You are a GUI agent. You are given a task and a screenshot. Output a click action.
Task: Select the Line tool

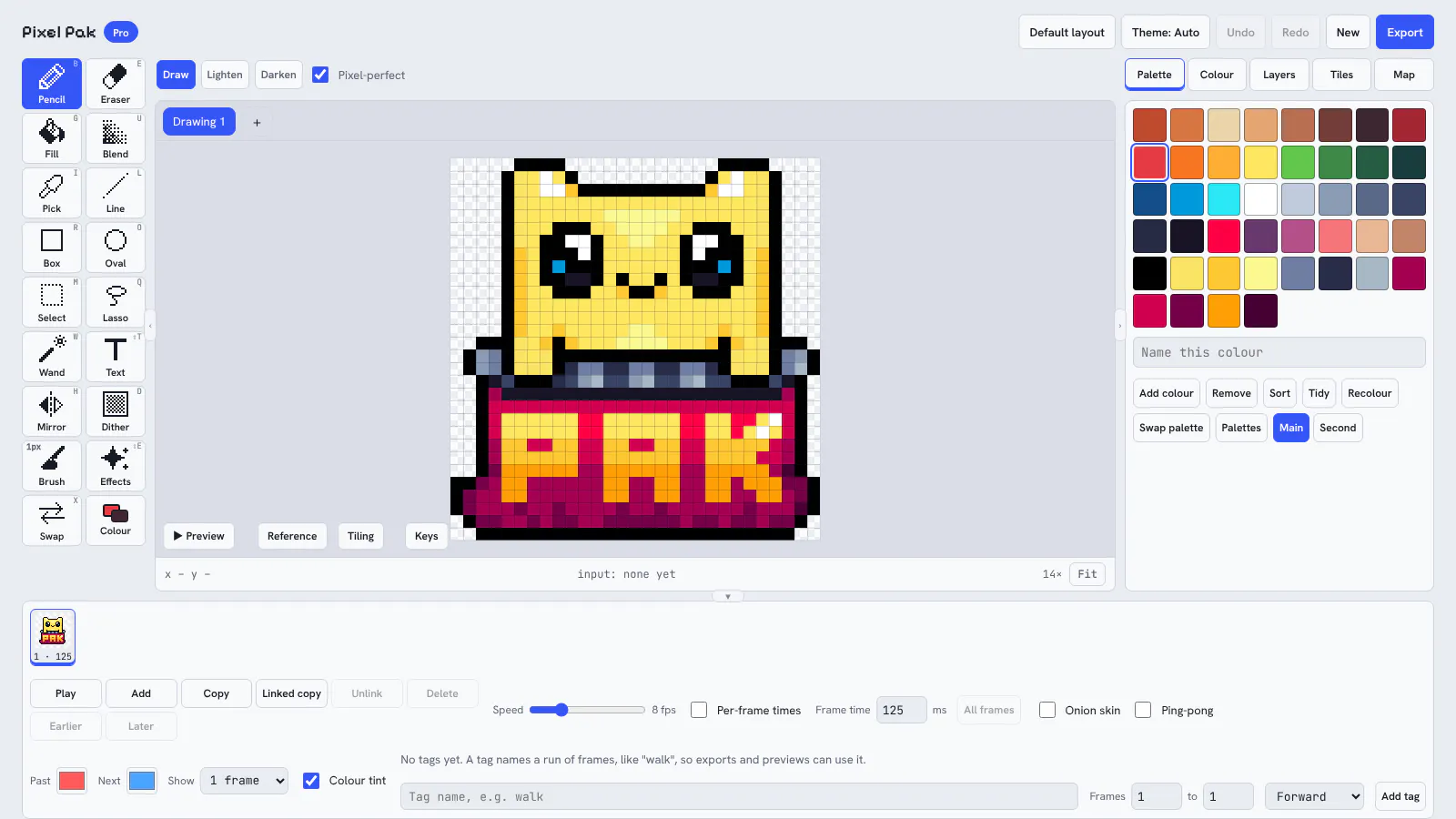pos(116,193)
